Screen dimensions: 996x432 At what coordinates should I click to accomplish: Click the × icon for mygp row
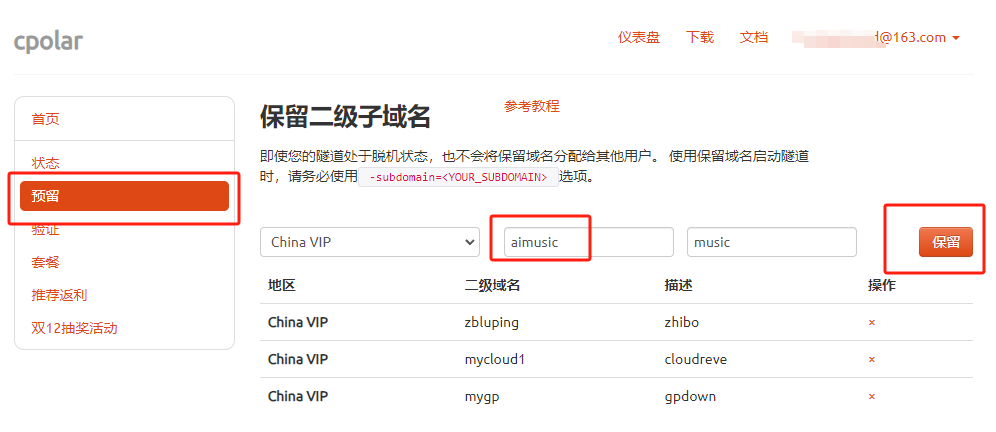coord(872,396)
